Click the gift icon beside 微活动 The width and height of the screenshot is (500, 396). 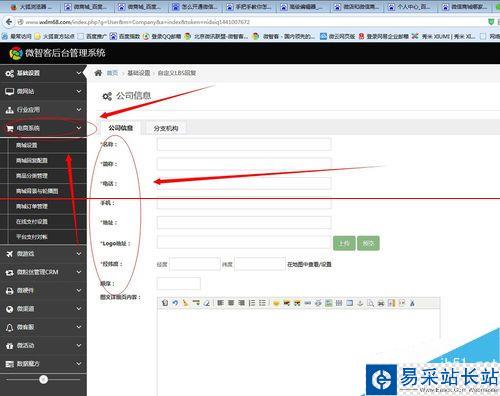[x=10, y=346]
